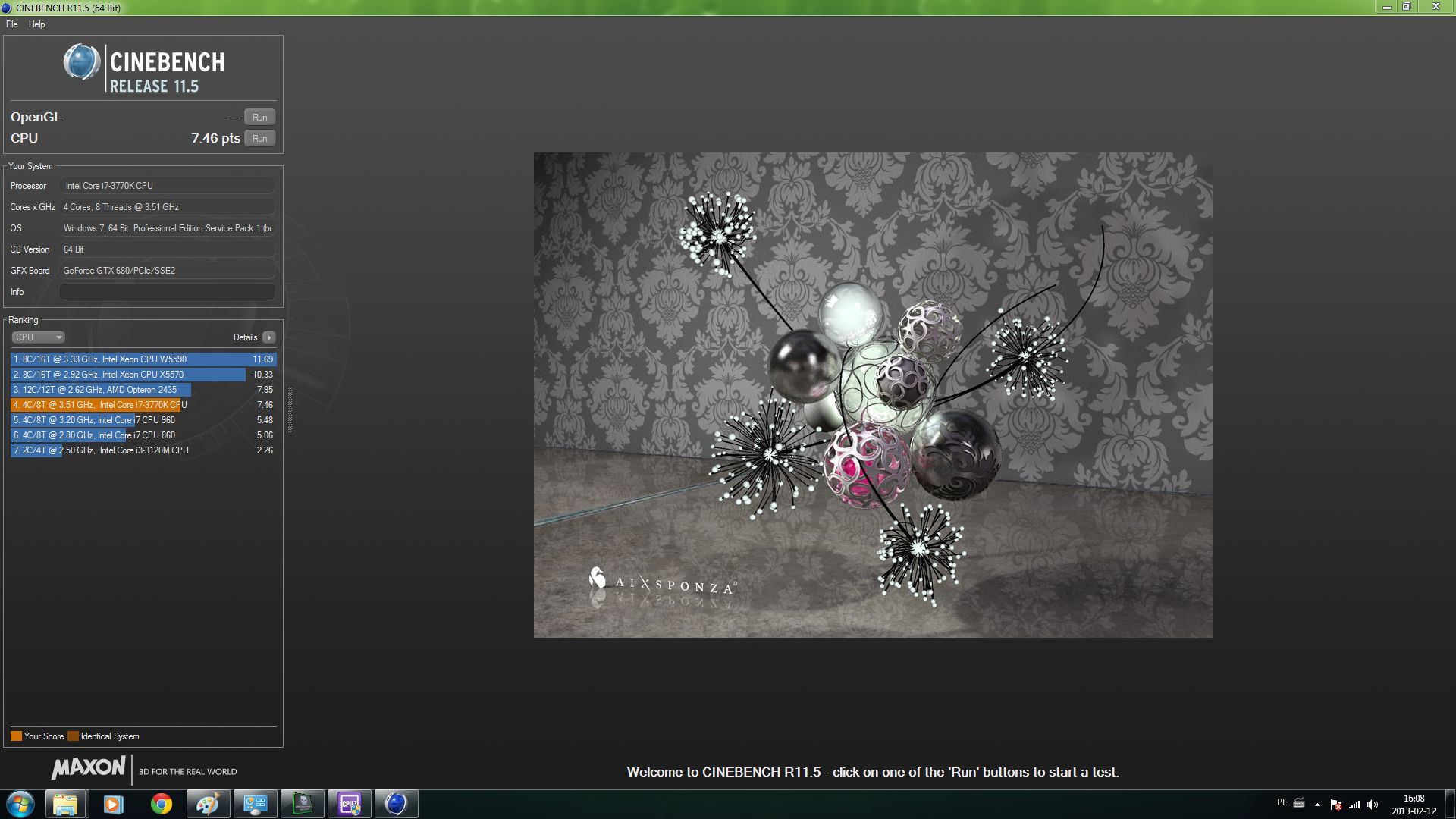Viewport: 1456px width, 819px height.
Task: Click the Show desktop strip
Action: 1450,805
